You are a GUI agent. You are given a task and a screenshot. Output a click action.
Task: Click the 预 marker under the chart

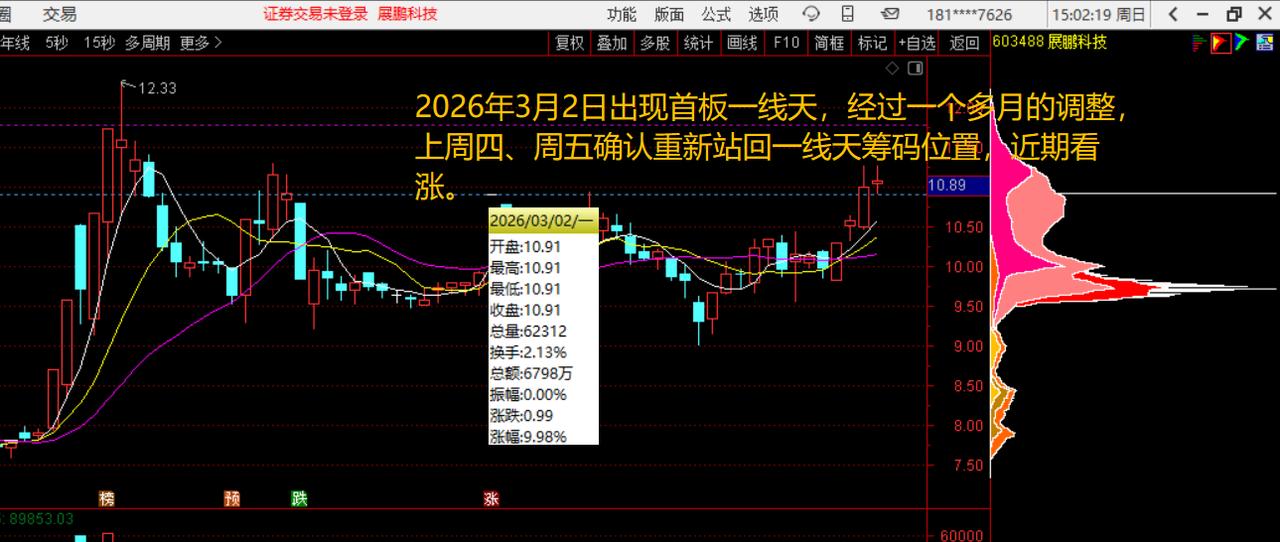click(232, 498)
